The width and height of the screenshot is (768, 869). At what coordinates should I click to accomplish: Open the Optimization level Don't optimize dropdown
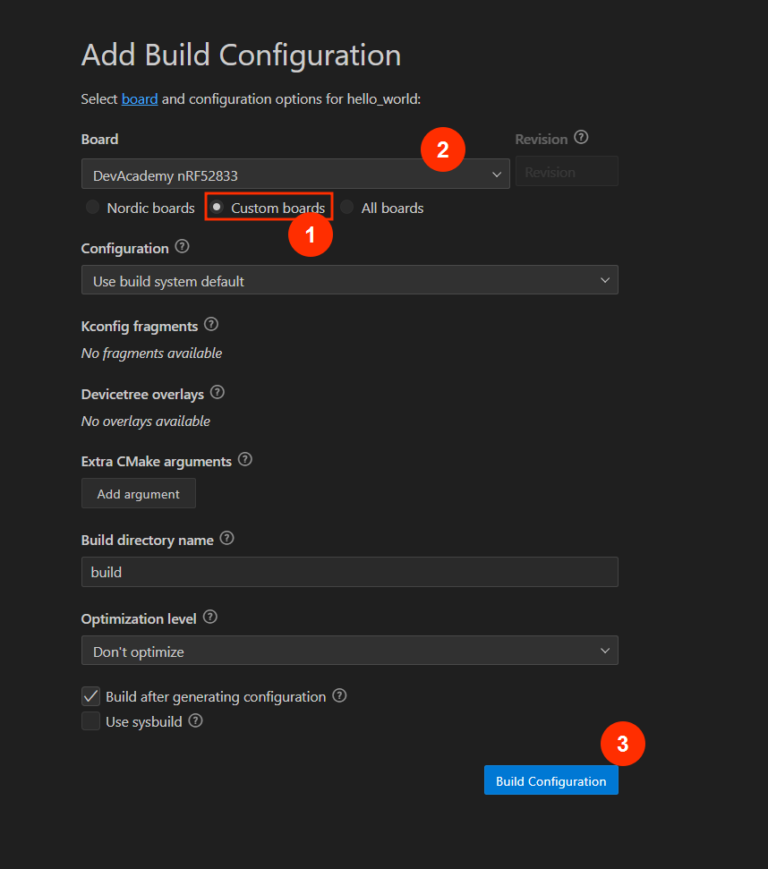pyautogui.click(x=349, y=651)
